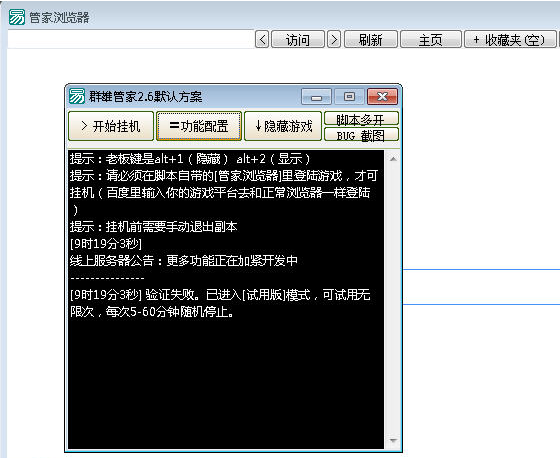Screen dimensions: 560x458
Task: Click the log scrollbar down arrow
Action: [x=393, y=440]
